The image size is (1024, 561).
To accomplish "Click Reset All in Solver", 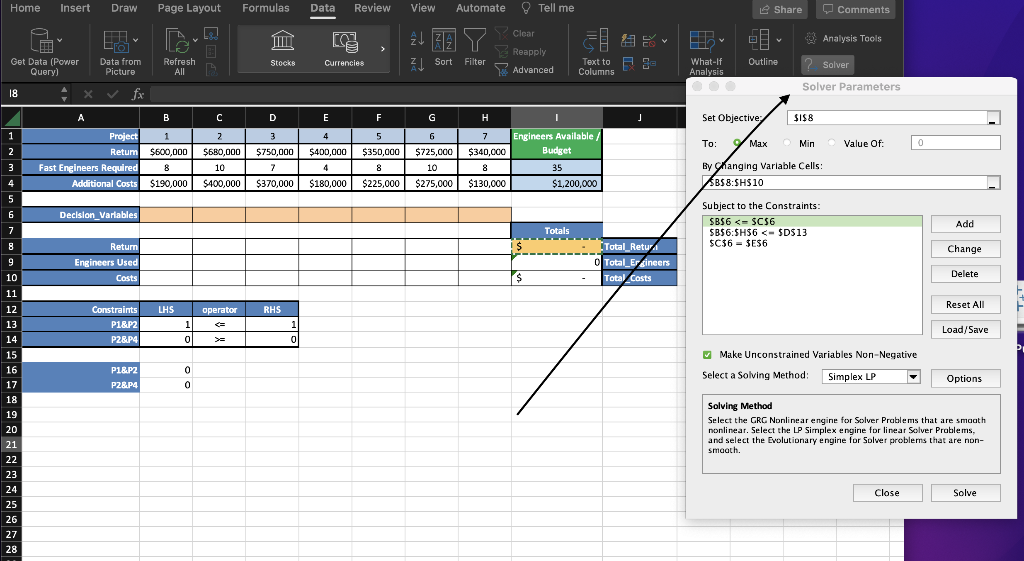I will [965, 304].
